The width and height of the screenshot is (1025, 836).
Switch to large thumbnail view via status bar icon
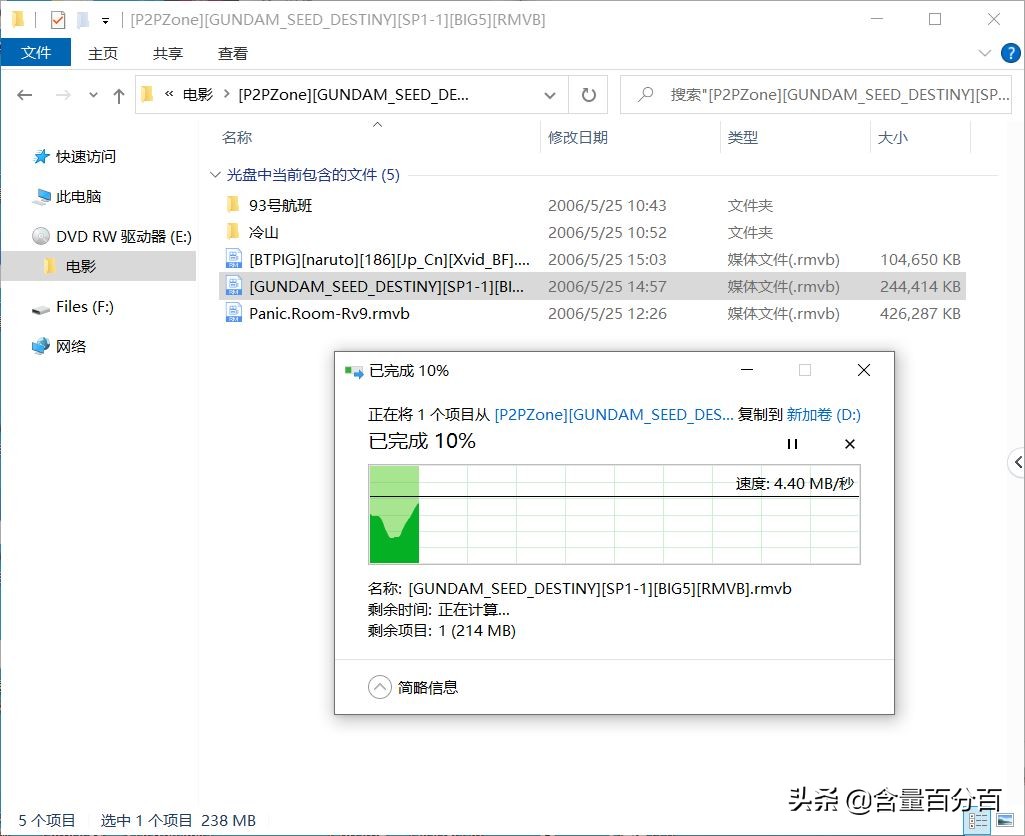pos(1004,820)
